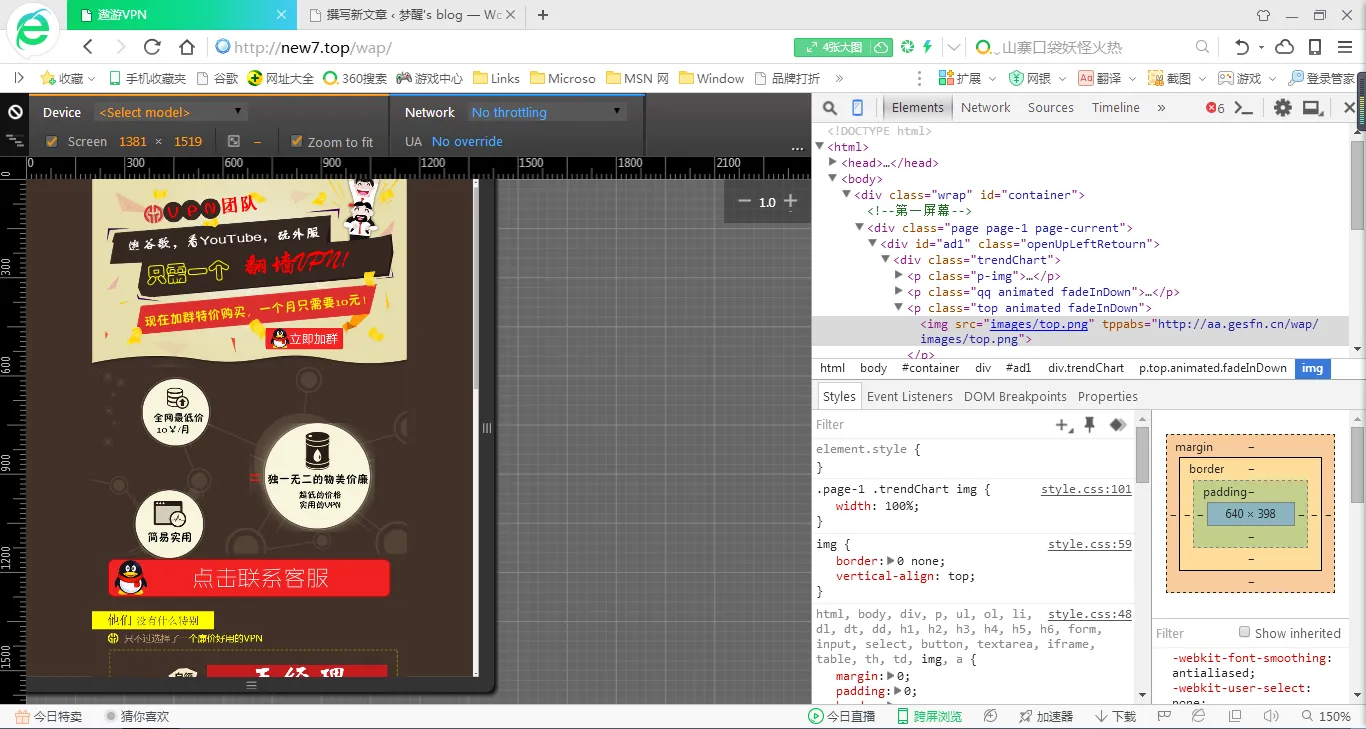Click the 立即加群 button on page
This screenshot has width=1366, height=729.
coord(304,338)
